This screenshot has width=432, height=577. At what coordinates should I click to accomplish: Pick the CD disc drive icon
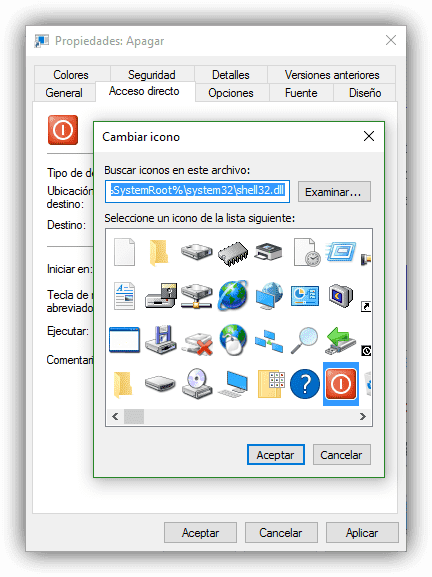pos(197,384)
